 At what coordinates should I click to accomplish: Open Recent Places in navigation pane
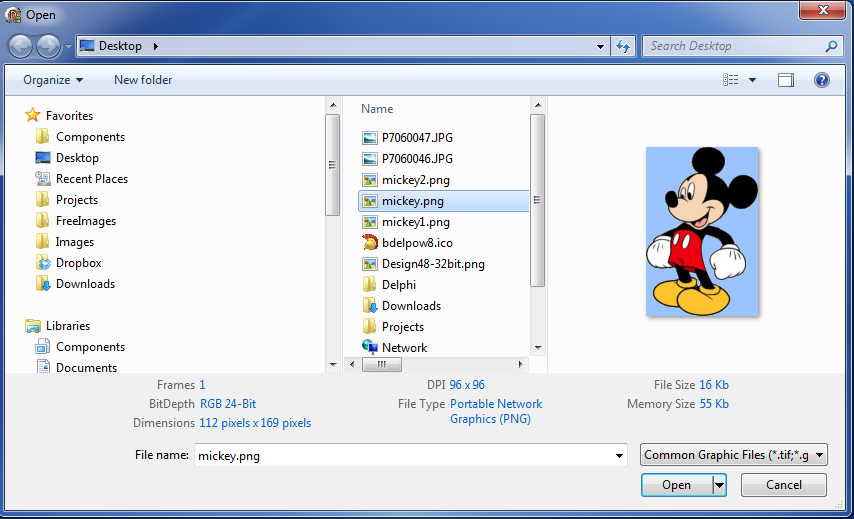coord(82,179)
